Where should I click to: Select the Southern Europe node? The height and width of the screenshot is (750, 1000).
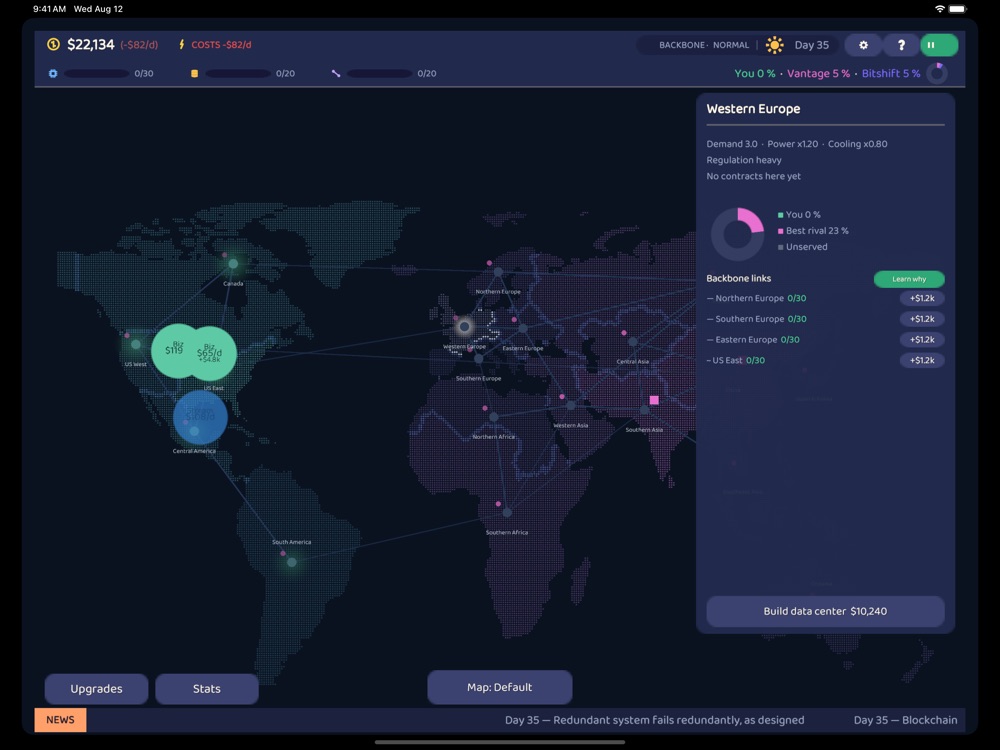click(x=478, y=358)
